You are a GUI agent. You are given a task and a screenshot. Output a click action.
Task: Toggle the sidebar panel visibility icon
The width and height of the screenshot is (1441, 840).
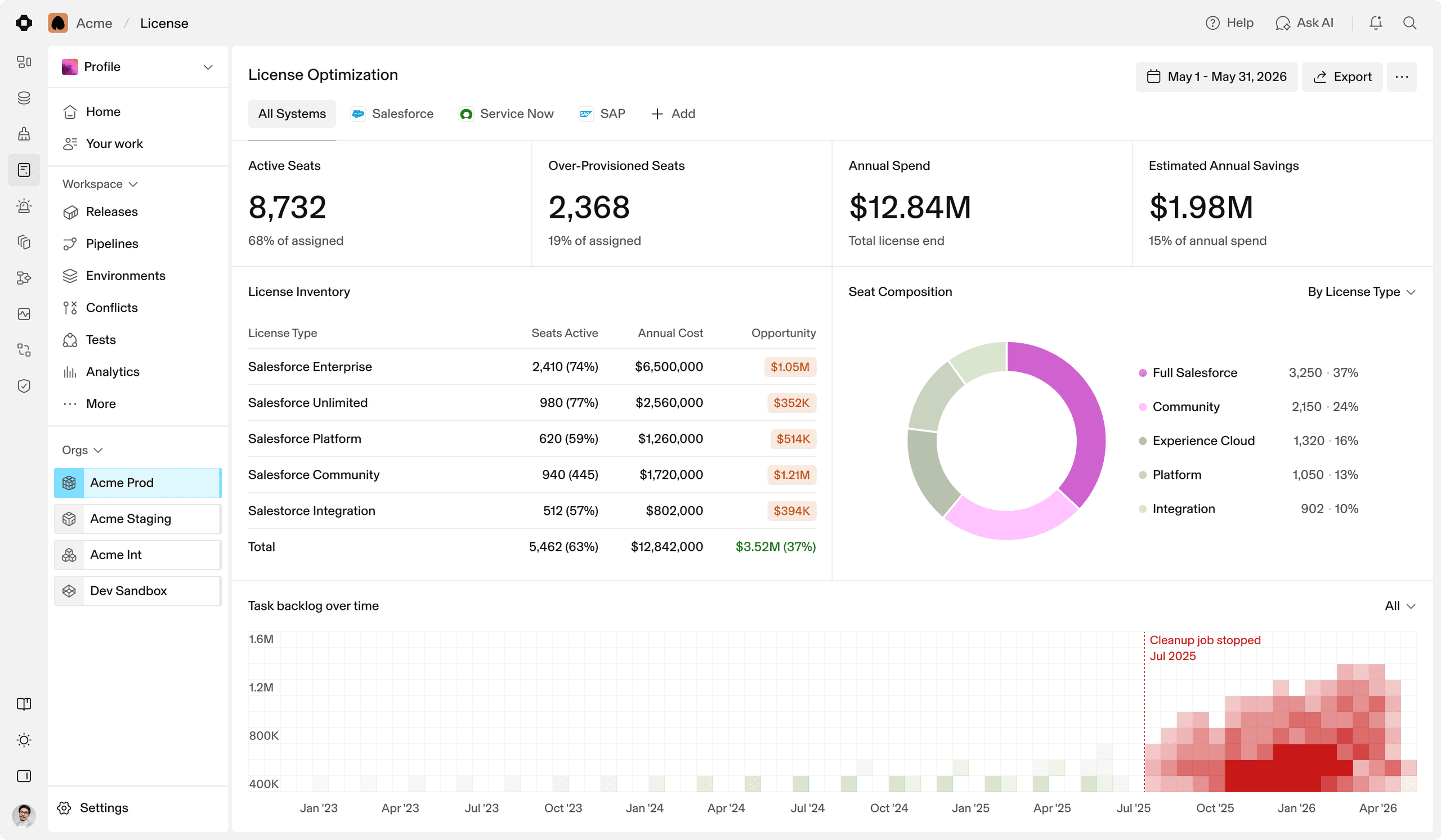click(24, 776)
